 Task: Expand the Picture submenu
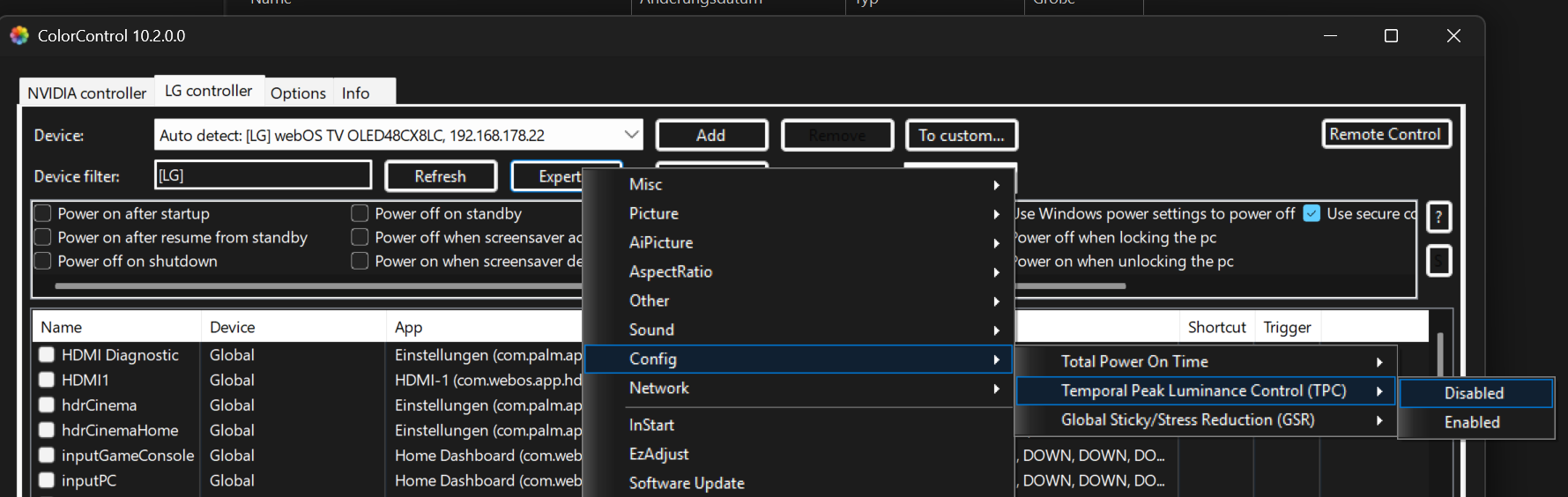click(x=799, y=213)
